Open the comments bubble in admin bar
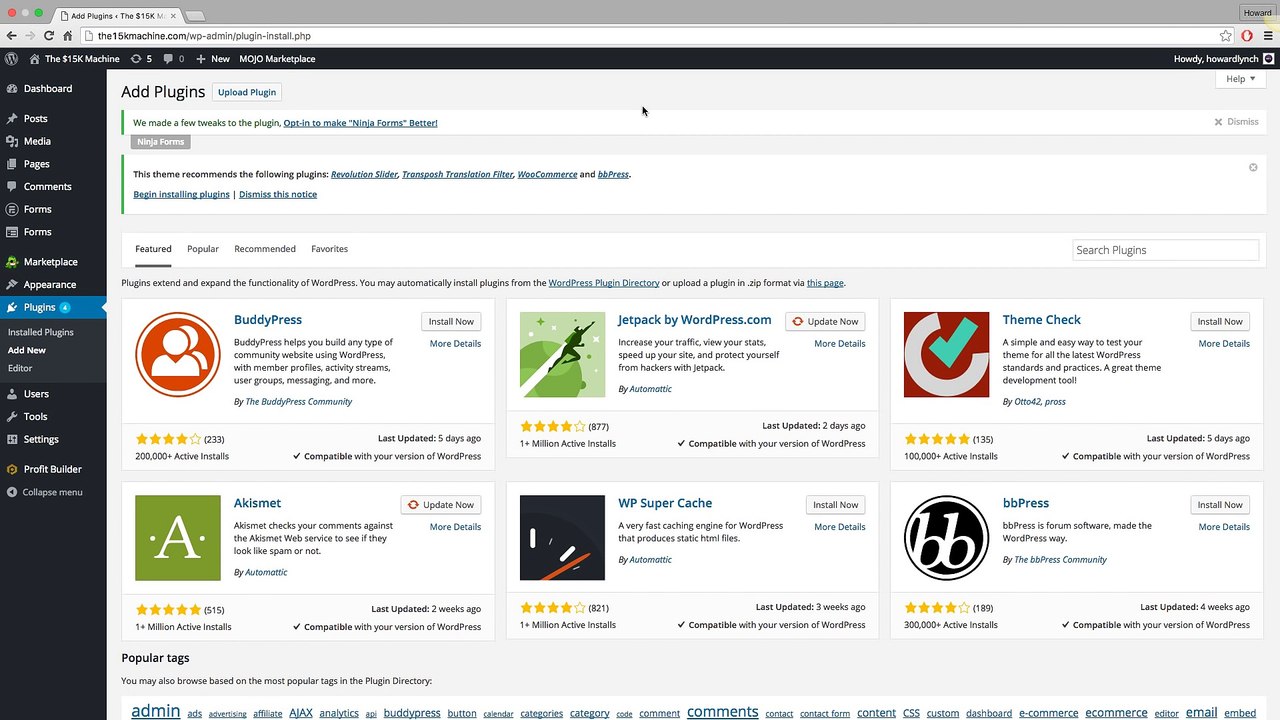 (173, 59)
